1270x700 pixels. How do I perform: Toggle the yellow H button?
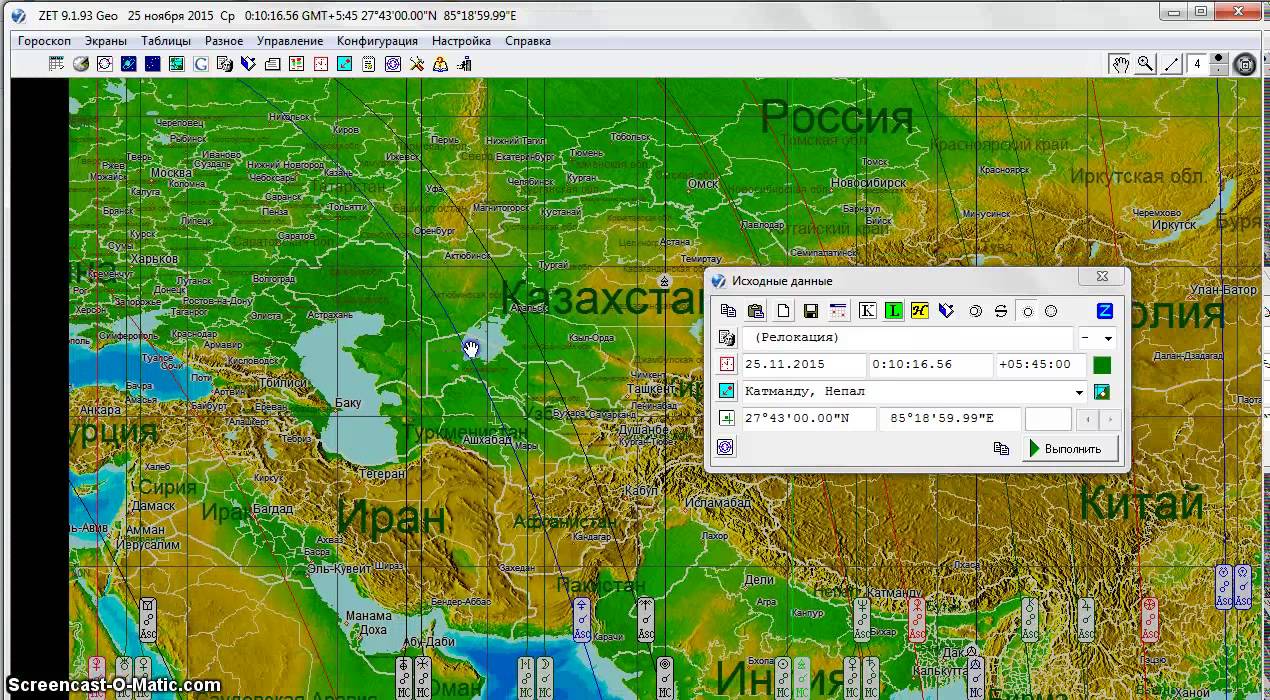tap(920, 311)
